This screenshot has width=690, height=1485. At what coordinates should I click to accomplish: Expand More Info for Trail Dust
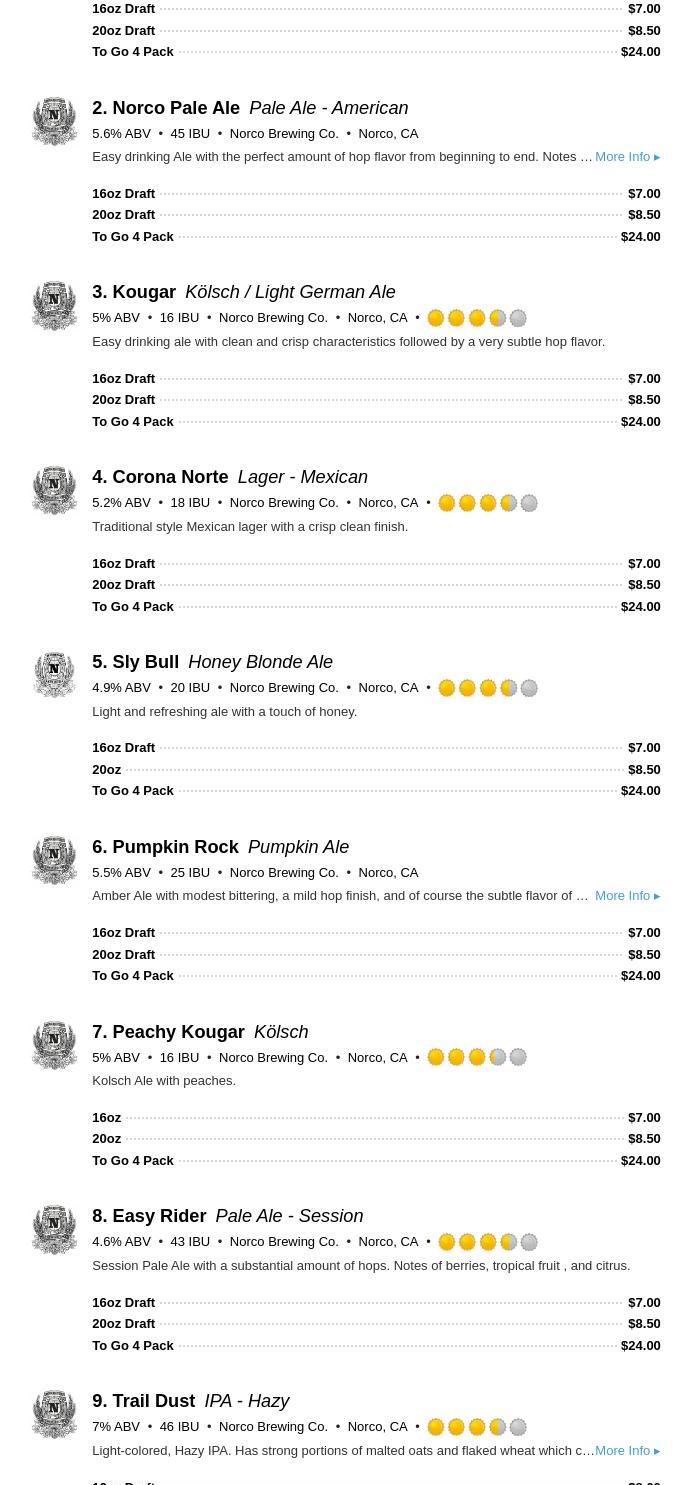coord(627,1451)
